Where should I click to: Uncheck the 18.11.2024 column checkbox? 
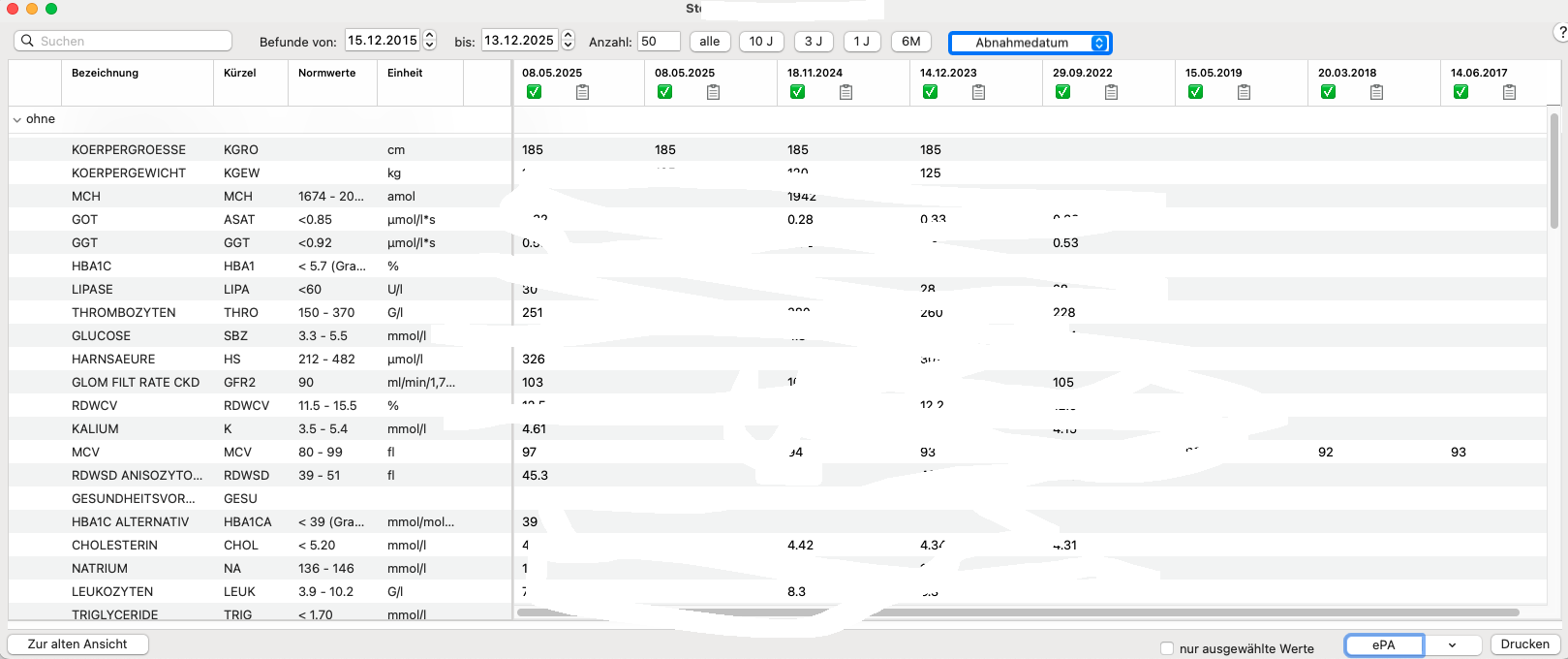pyautogui.click(x=797, y=92)
